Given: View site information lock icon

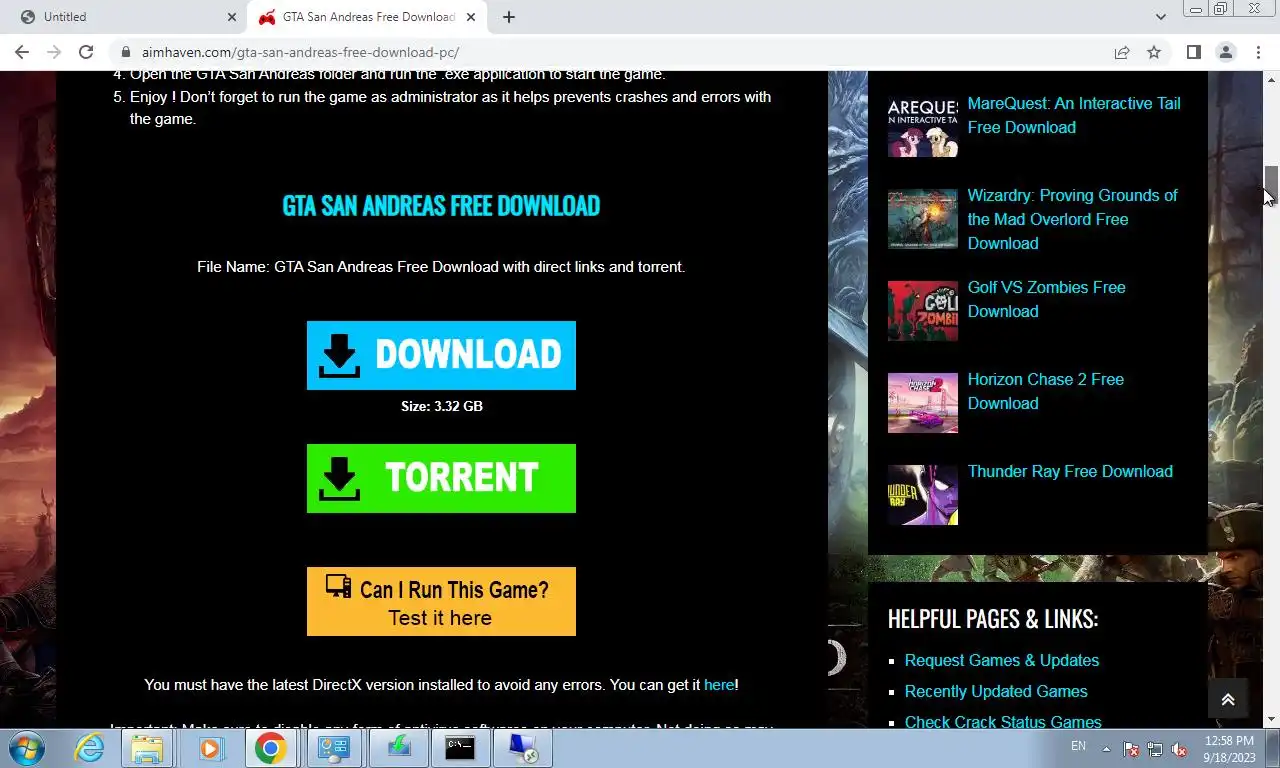Looking at the screenshot, I should click(x=125, y=52).
